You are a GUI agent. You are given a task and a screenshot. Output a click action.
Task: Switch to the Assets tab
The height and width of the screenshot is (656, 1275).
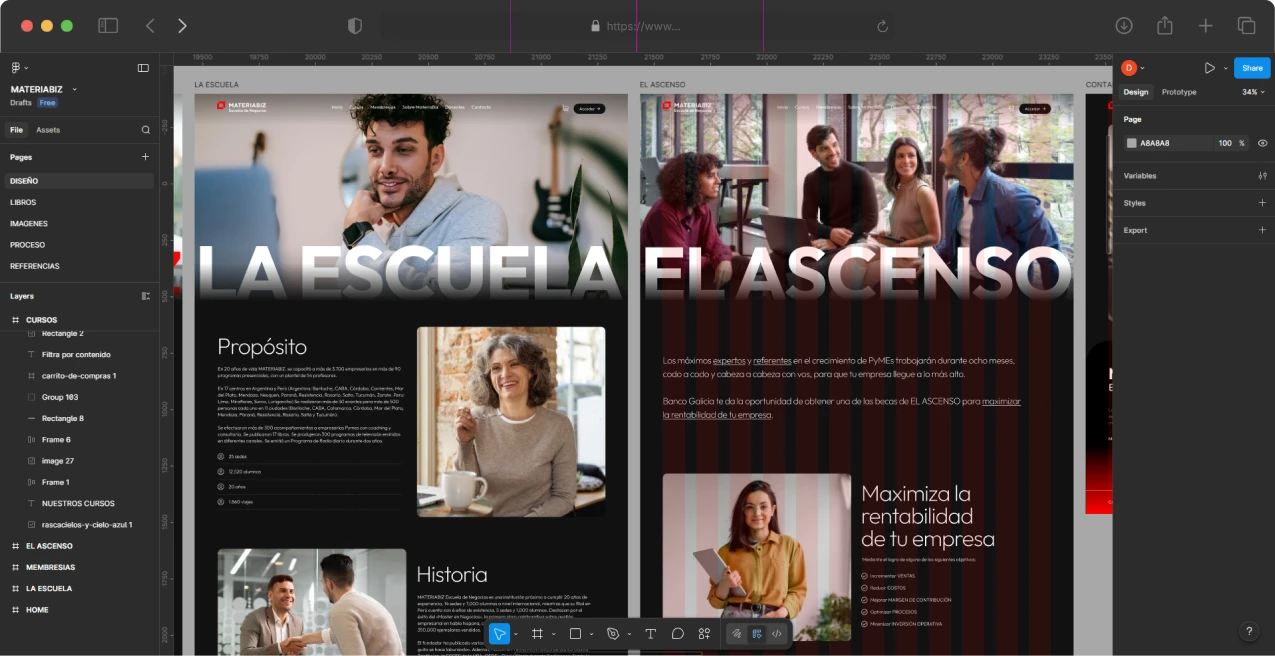coord(48,130)
